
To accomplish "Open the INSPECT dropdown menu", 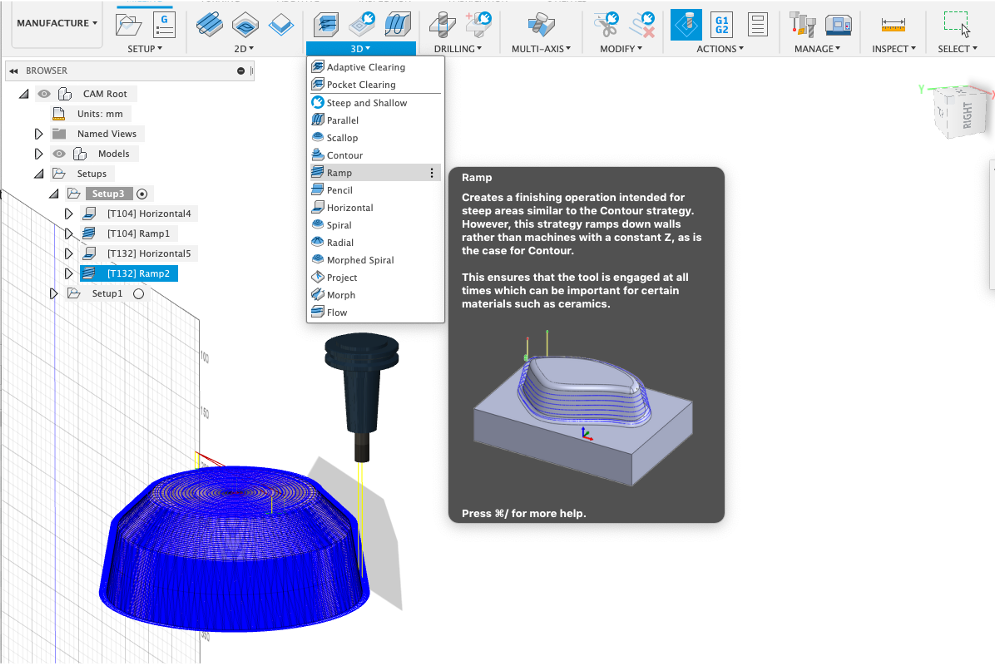I will point(894,48).
